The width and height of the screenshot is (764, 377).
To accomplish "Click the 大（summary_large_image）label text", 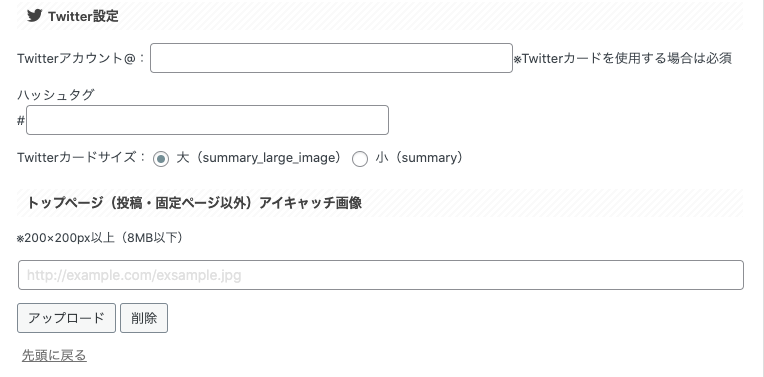I will (x=259, y=158).
